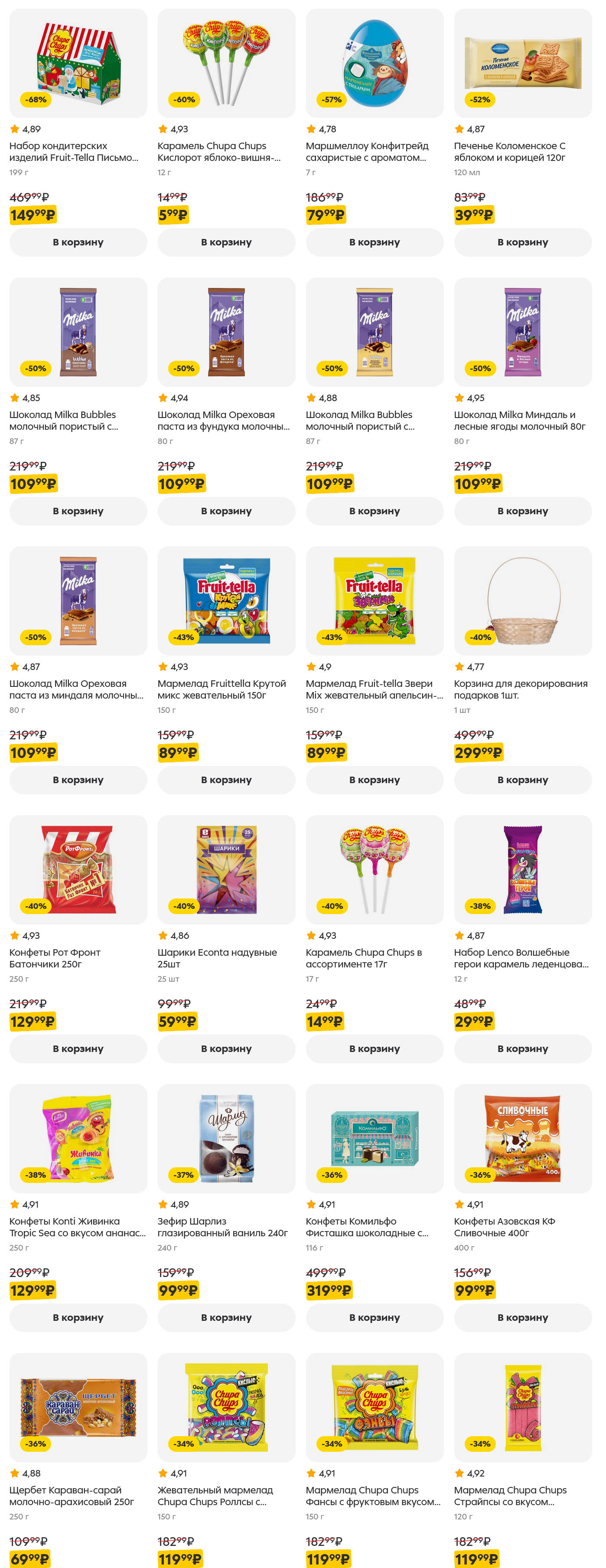Click the star icon beside rating 4,78
This screenshot has height=1568, width=606.
point(311,129)
